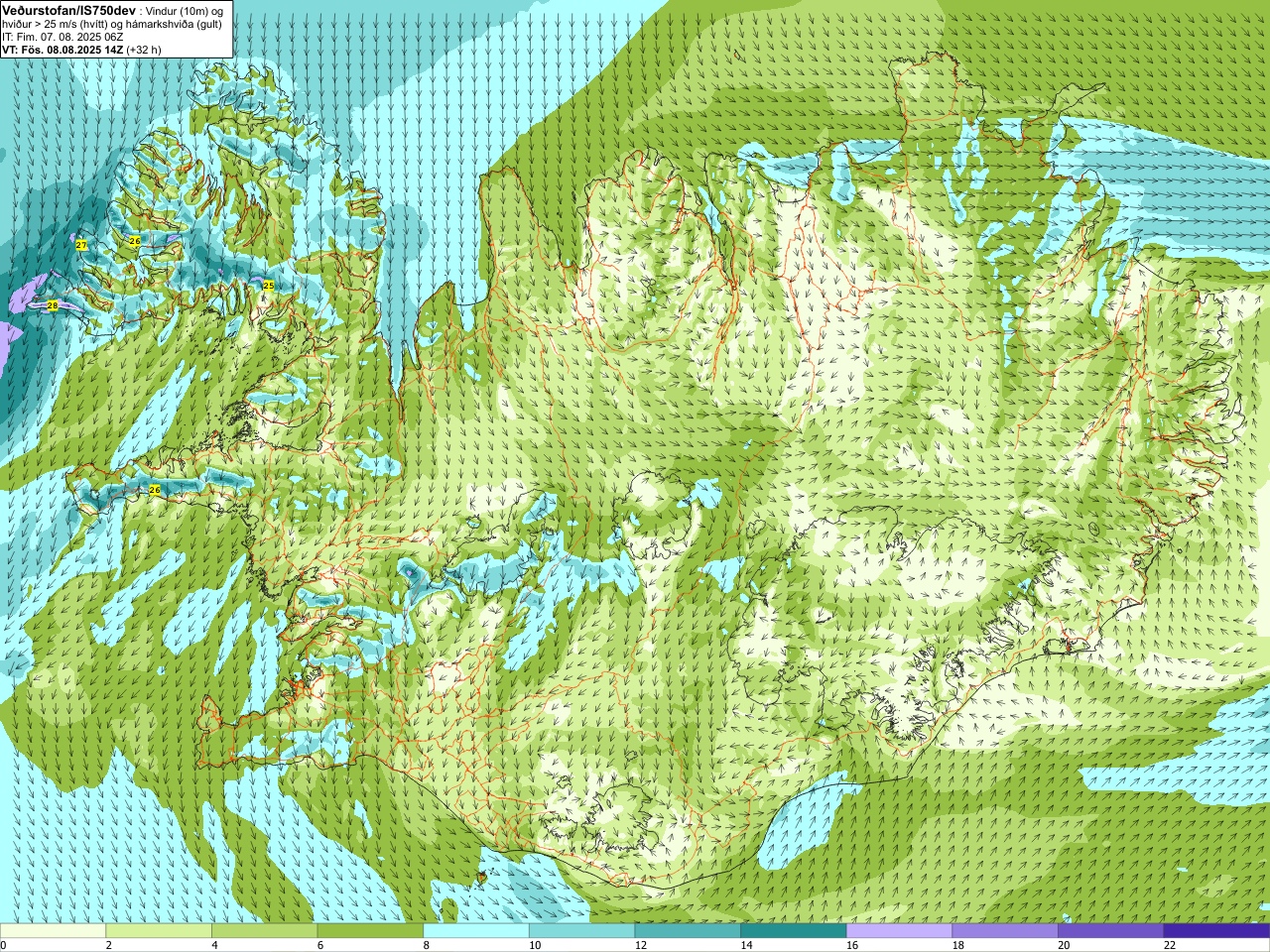This screenshot has height=952, width=1270.
Task: Select the 2–4 m/s light green swatch
Action: (159, 931)
